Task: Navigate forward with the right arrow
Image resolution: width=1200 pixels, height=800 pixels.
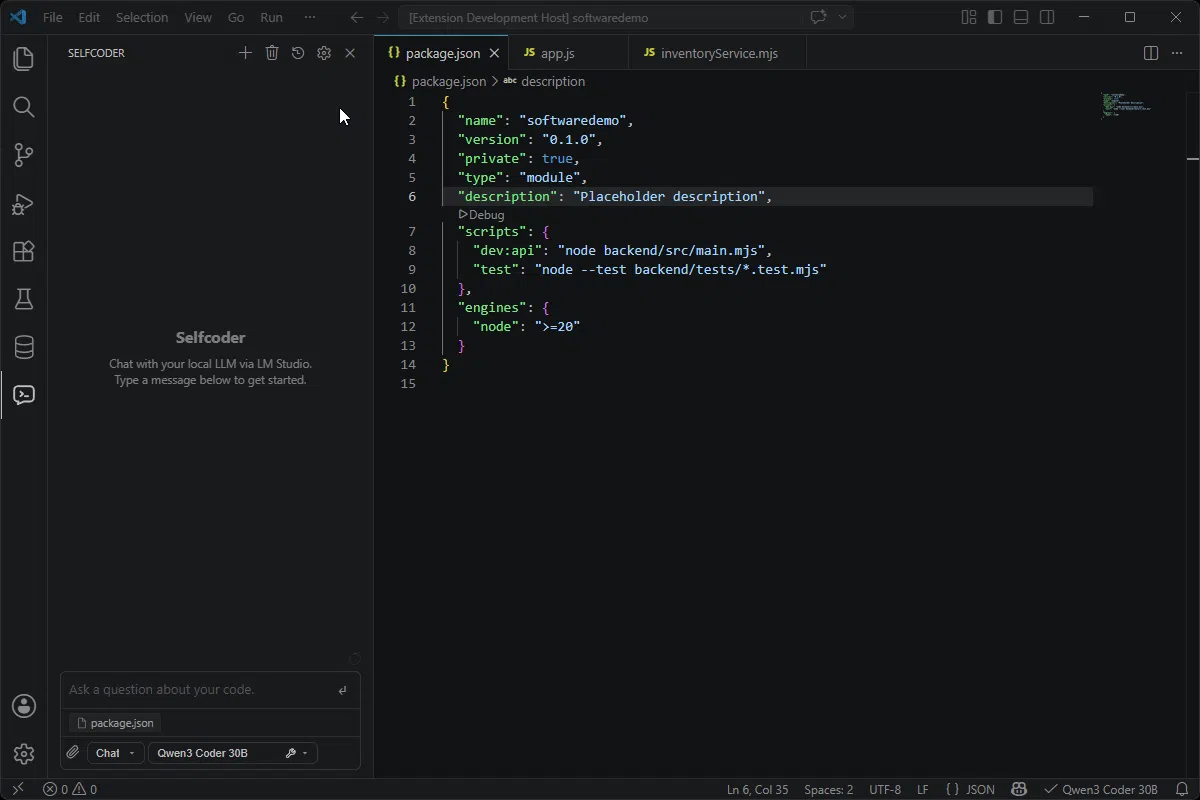Action: pyautogui.click(x=383, y=17)
